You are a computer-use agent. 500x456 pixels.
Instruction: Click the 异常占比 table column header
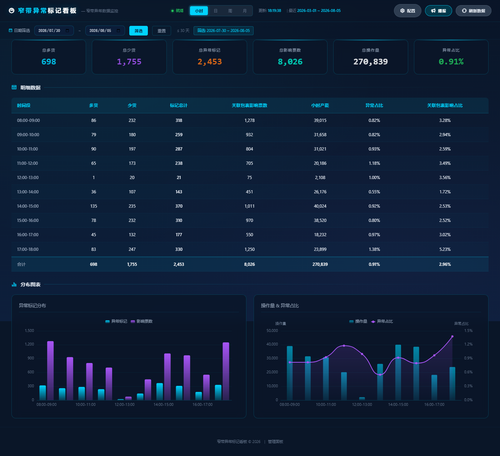pos(374,105)
